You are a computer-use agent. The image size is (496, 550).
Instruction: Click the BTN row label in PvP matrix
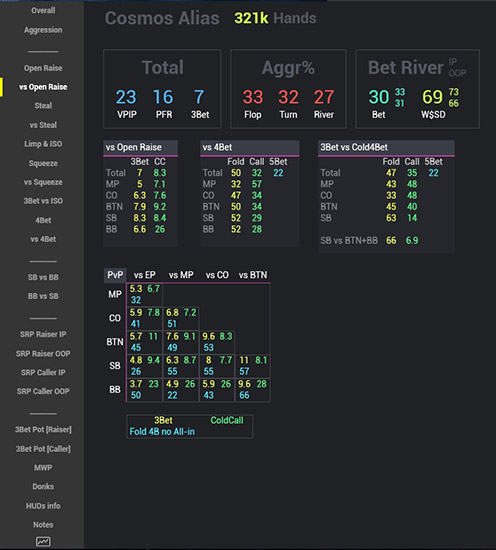tap(115, 342)
